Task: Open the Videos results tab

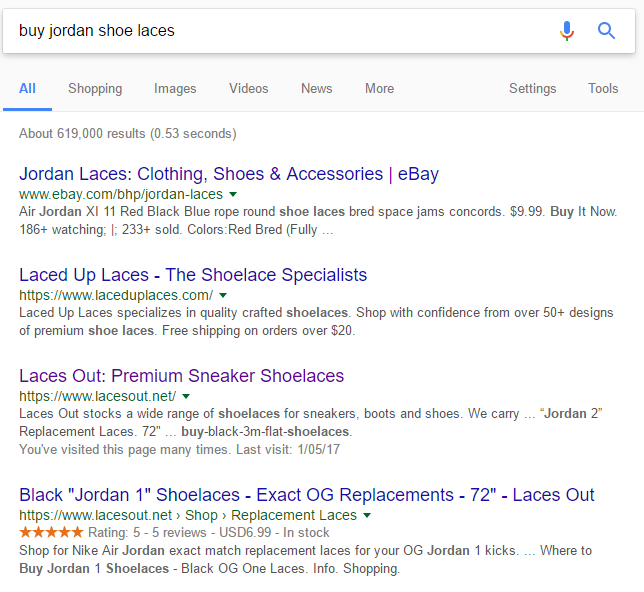Action: click(x=248, y=88)
